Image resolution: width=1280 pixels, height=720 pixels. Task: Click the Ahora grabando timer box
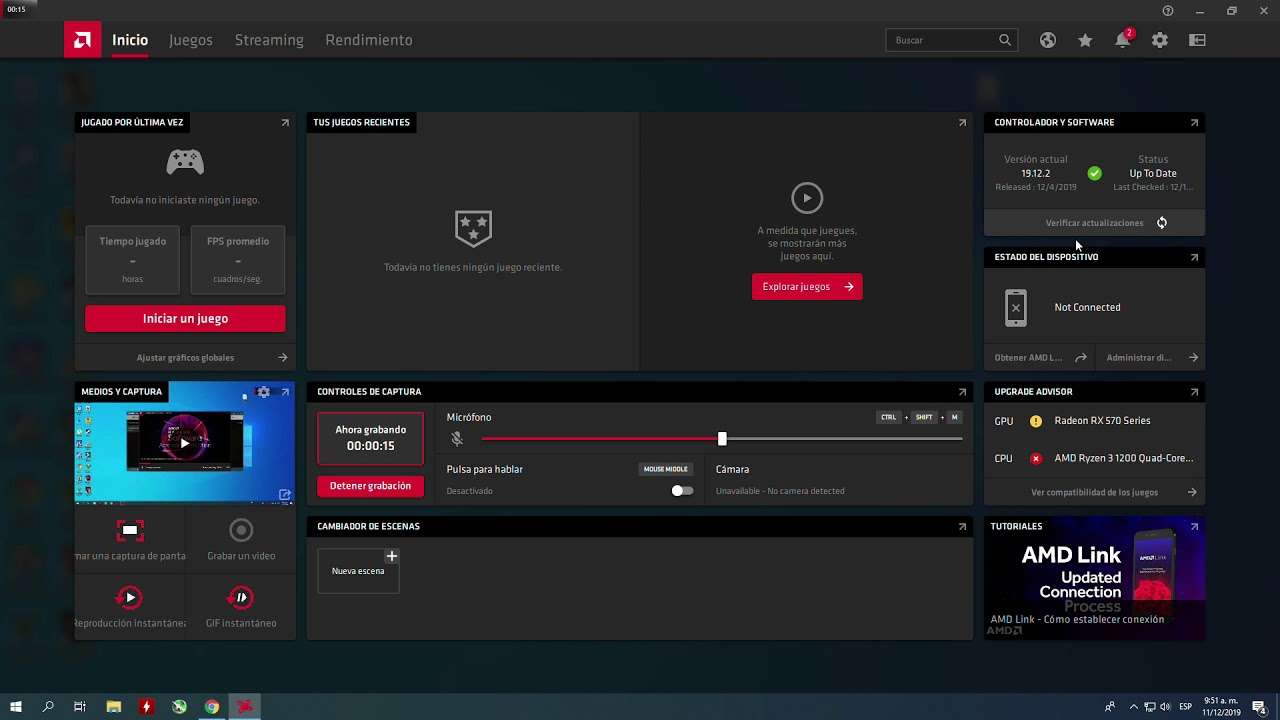[370, 438]
